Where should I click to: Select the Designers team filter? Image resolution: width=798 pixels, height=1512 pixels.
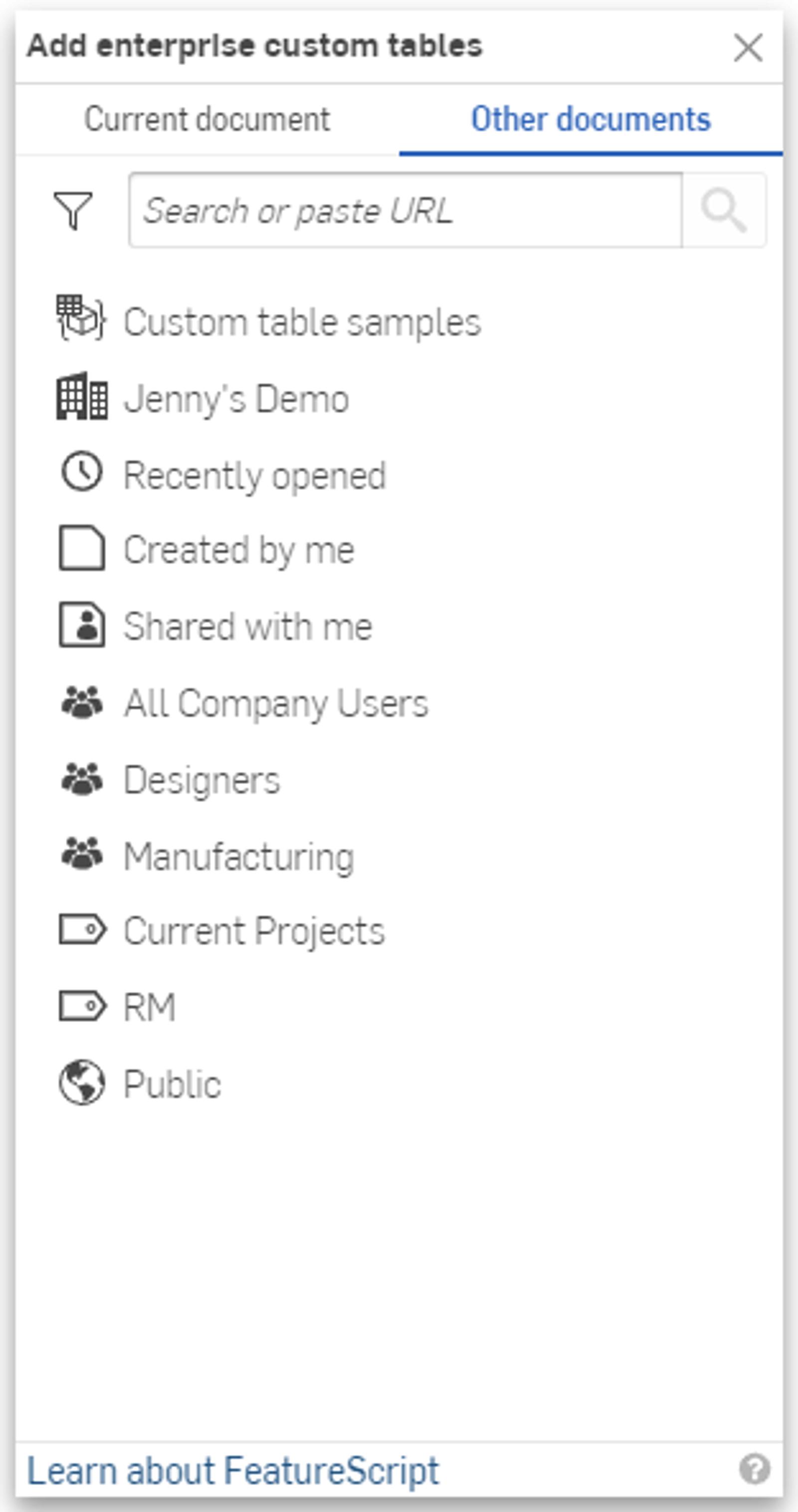point(202,780)
